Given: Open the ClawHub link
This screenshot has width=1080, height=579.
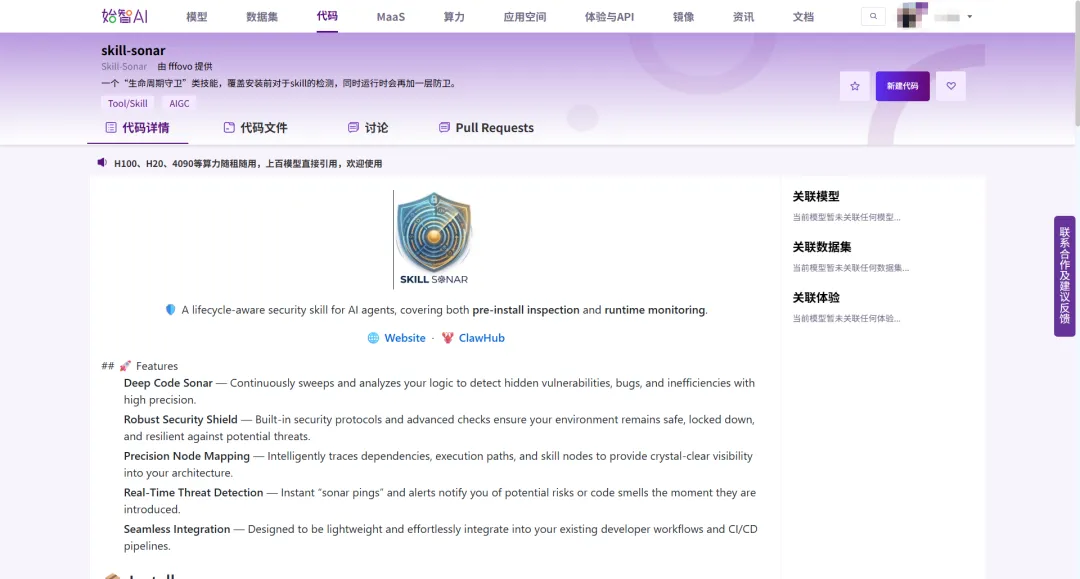Looking at the screenshot, I should tap(481, 338).
